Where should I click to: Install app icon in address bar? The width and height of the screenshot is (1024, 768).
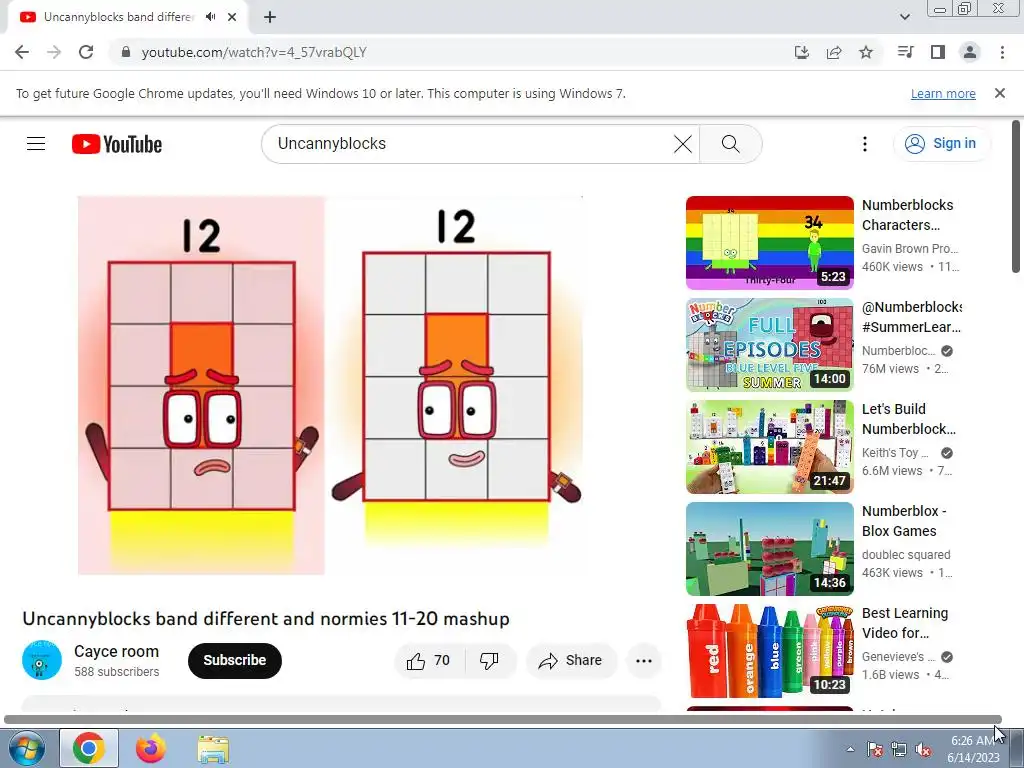click(802, 52)
